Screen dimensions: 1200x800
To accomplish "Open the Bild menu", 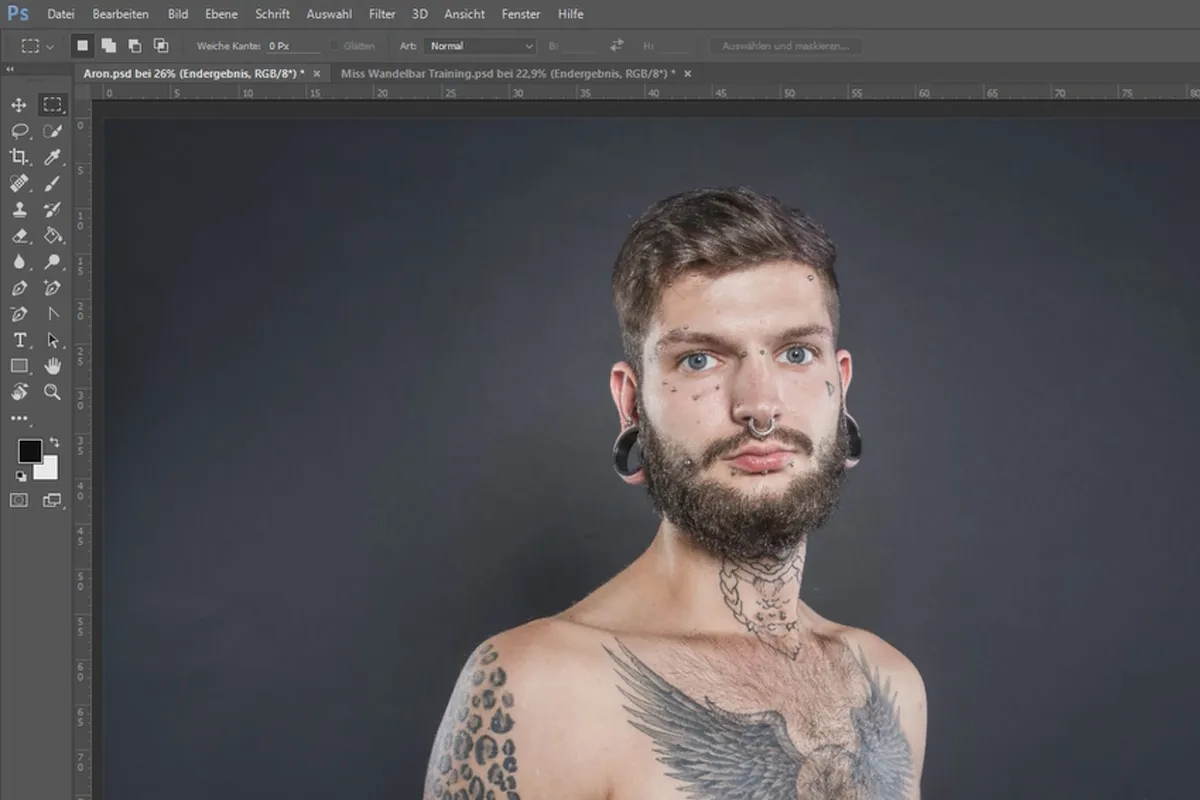I will pyautogui.click(x=178, y=14).
